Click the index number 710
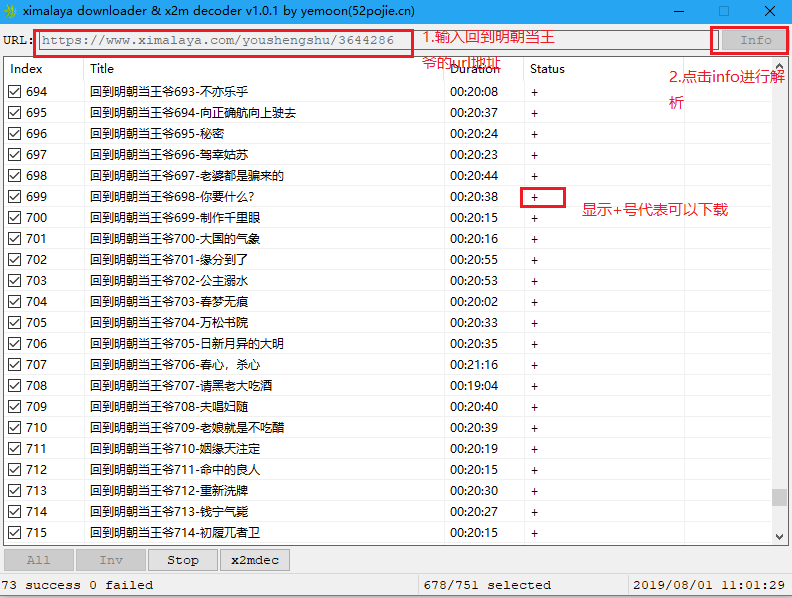This screenshot has height=598, width=792. (36, 428)
